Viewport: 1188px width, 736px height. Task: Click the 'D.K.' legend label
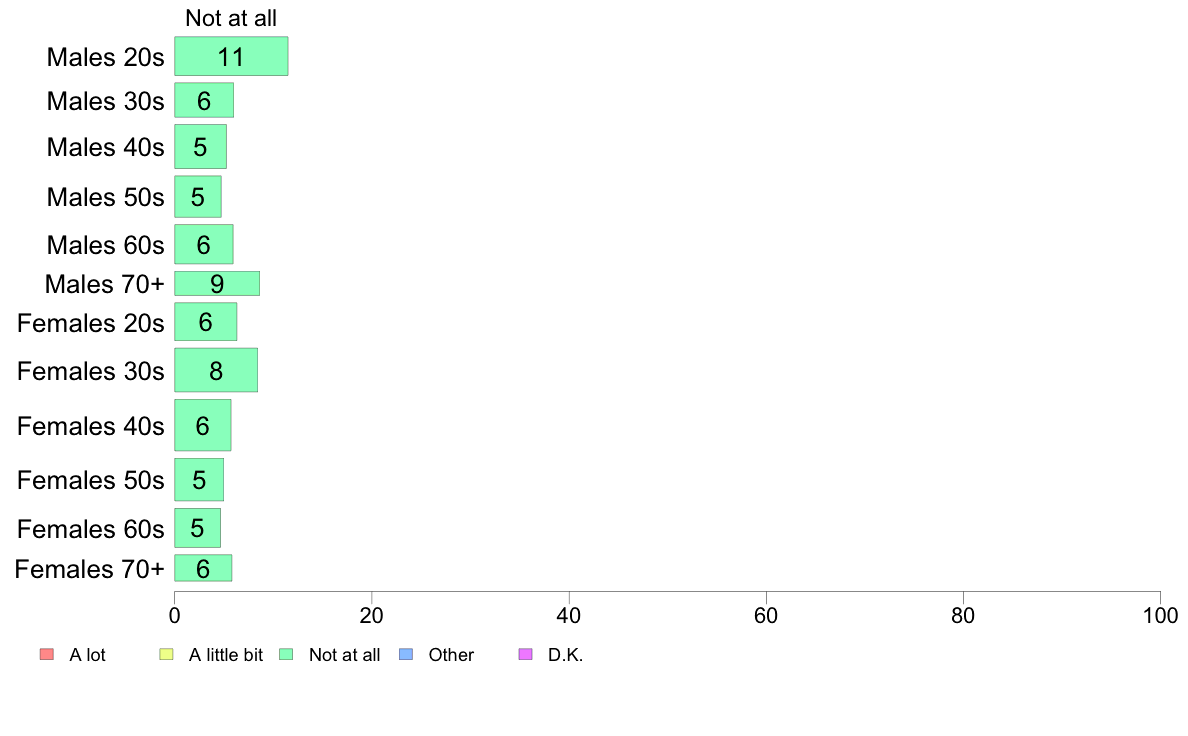(x=565, y=655)
